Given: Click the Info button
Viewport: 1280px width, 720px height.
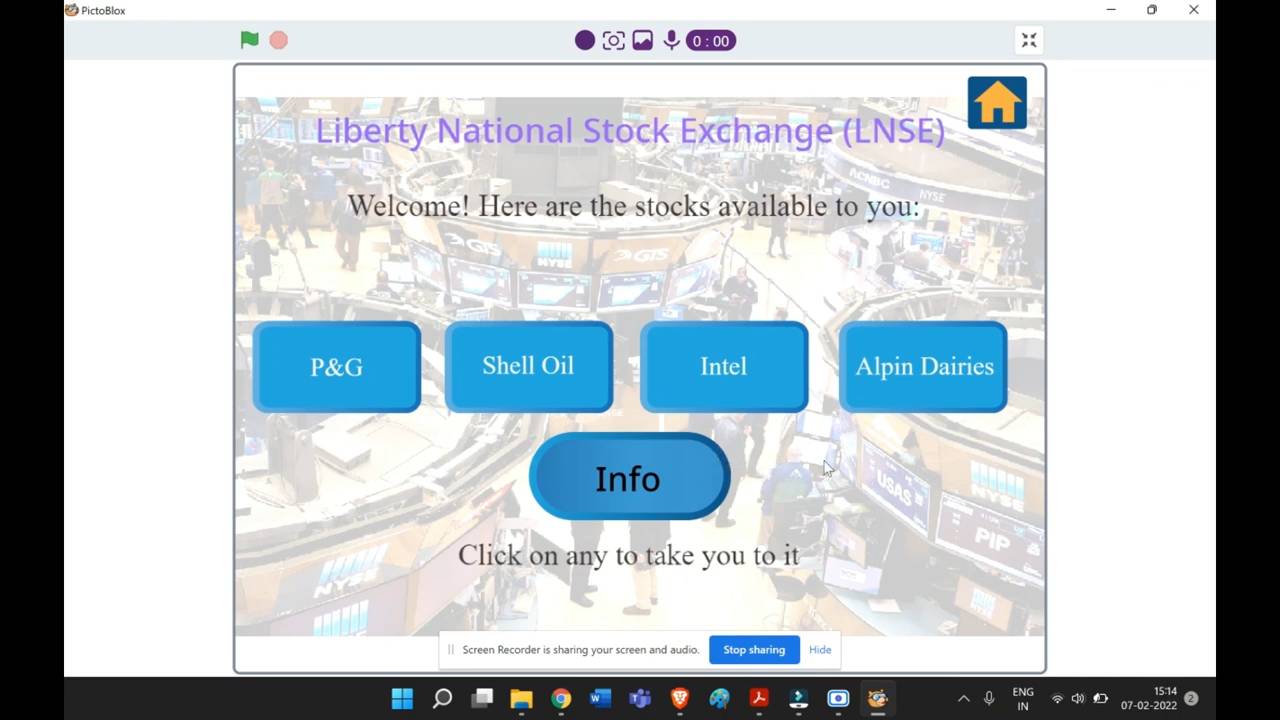Looking at the screenshot, I should coord(629,477).
